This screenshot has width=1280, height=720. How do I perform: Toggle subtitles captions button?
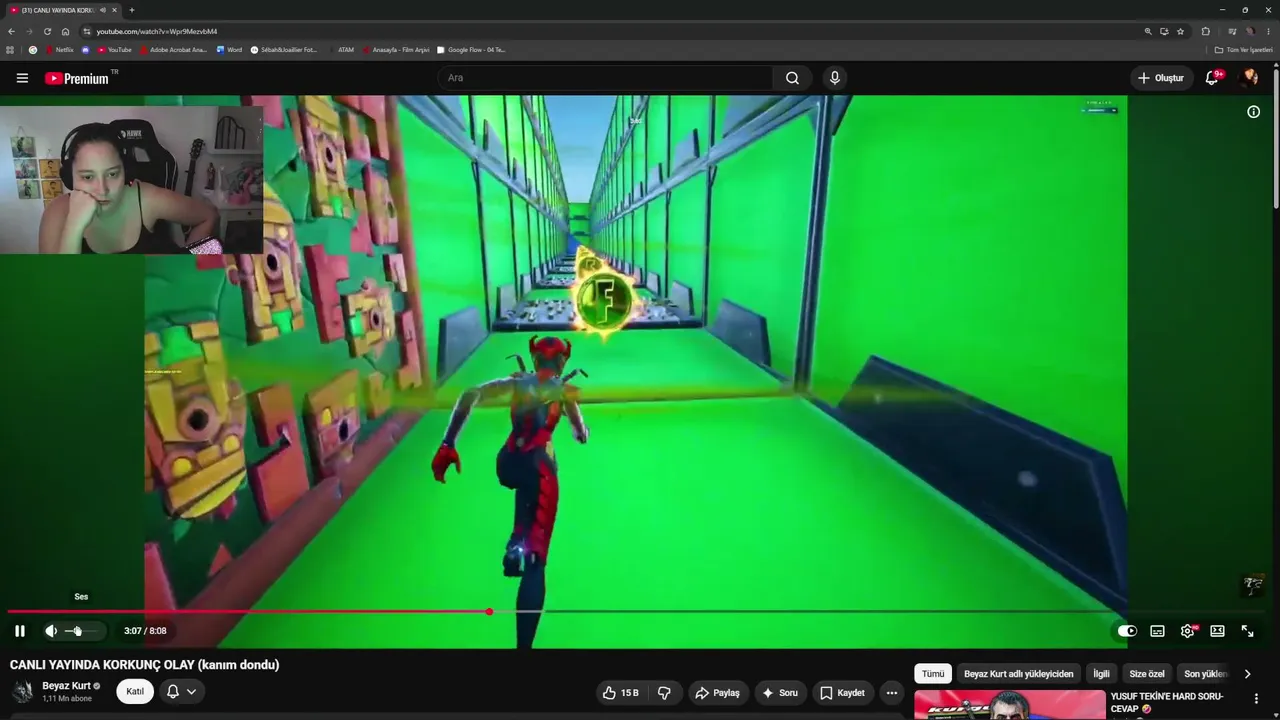(x=1157, y=631)
